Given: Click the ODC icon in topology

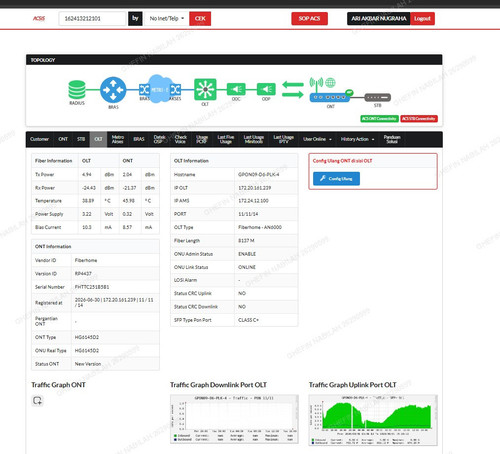Looking at the screenshot, I should [236, 89].
